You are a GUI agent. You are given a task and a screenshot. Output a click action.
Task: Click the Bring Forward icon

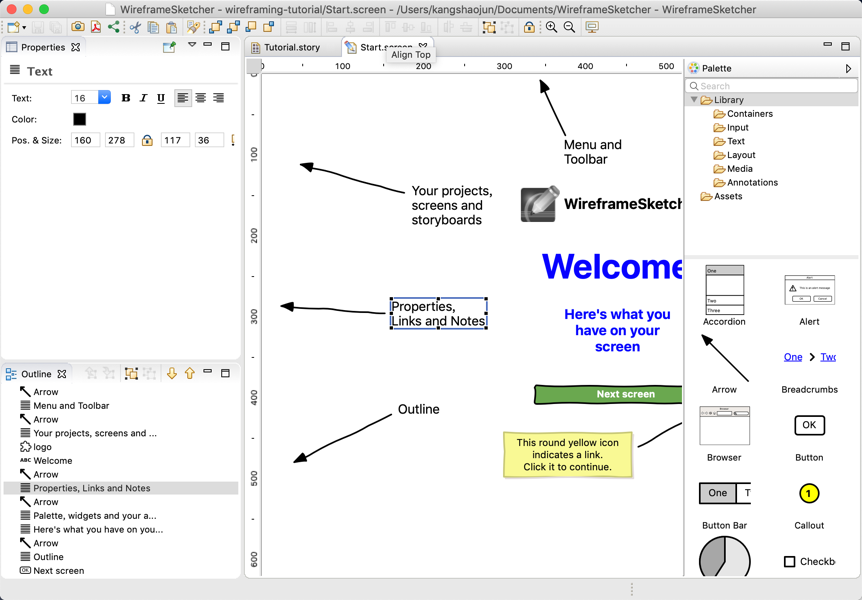[x=234, y=27]
